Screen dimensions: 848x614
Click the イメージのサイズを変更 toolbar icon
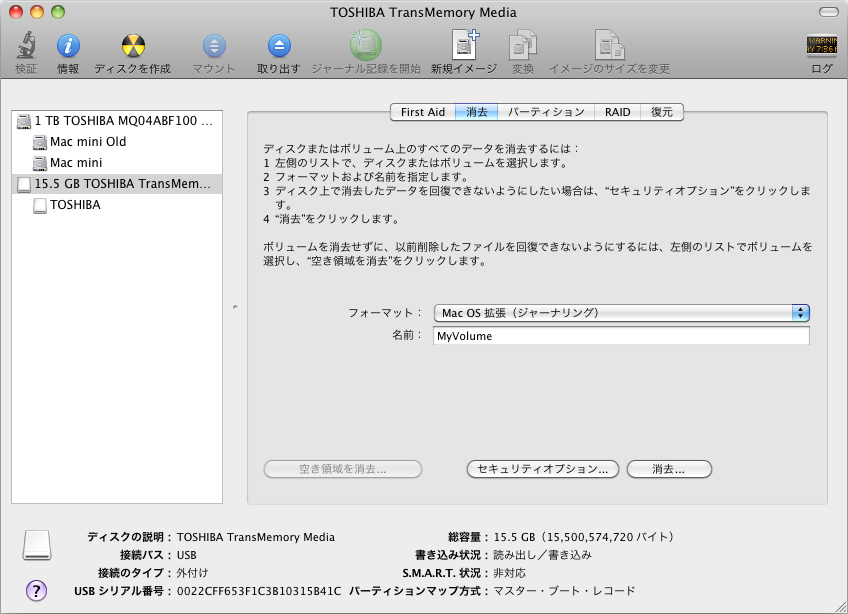click(x=610, y=45)
